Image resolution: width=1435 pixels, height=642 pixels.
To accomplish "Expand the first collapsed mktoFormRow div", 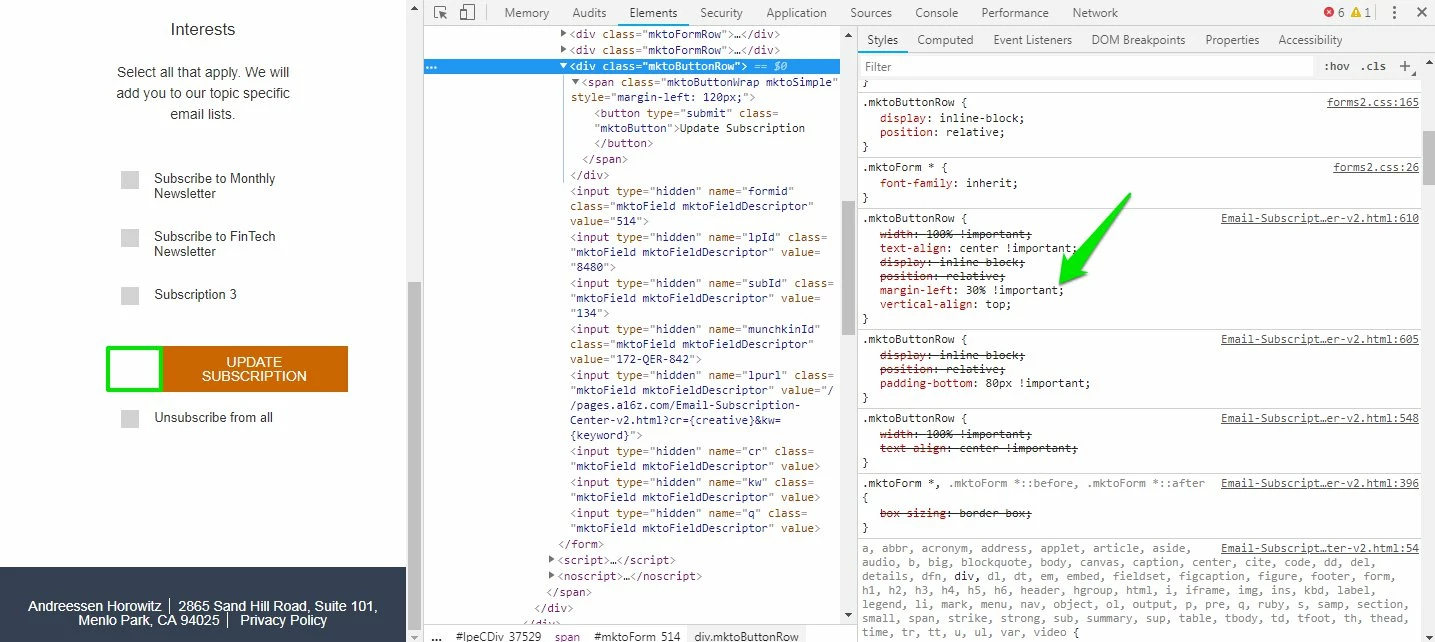I will [x=564, y=34].
